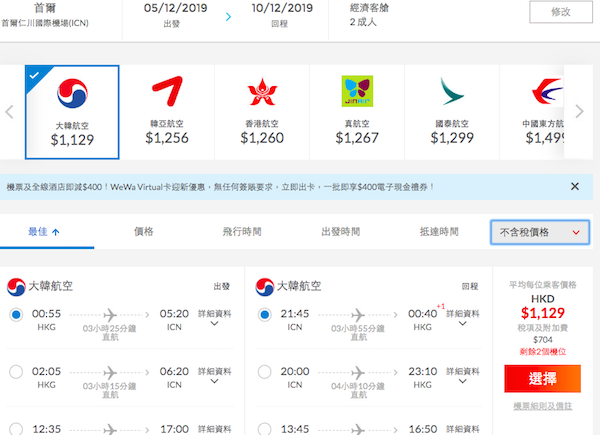Dismiss the WeWa promo banner

point(574,186)
